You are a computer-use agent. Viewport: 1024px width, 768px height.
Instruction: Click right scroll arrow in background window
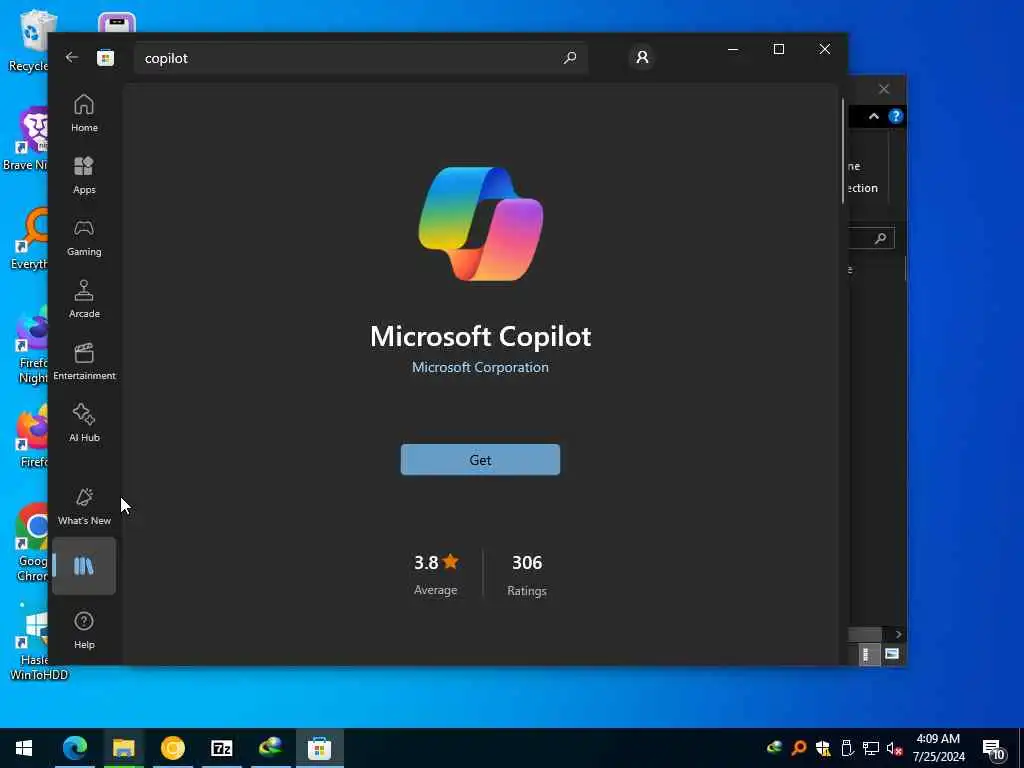click(899, 634)
